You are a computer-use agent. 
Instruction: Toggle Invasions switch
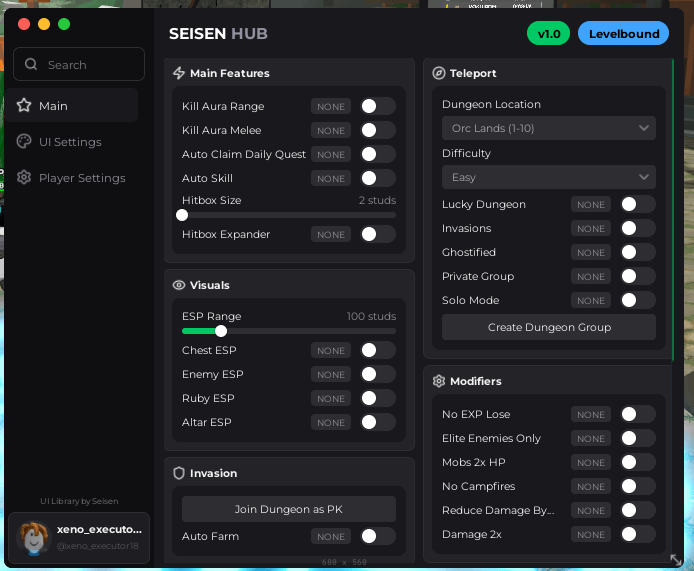click(638, 228)
